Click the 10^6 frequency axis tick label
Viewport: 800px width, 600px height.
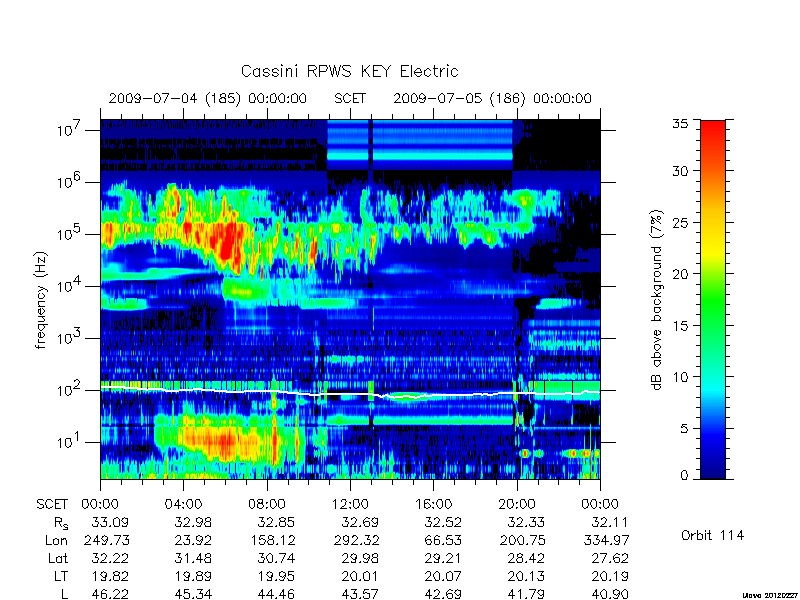click(67, 181)
